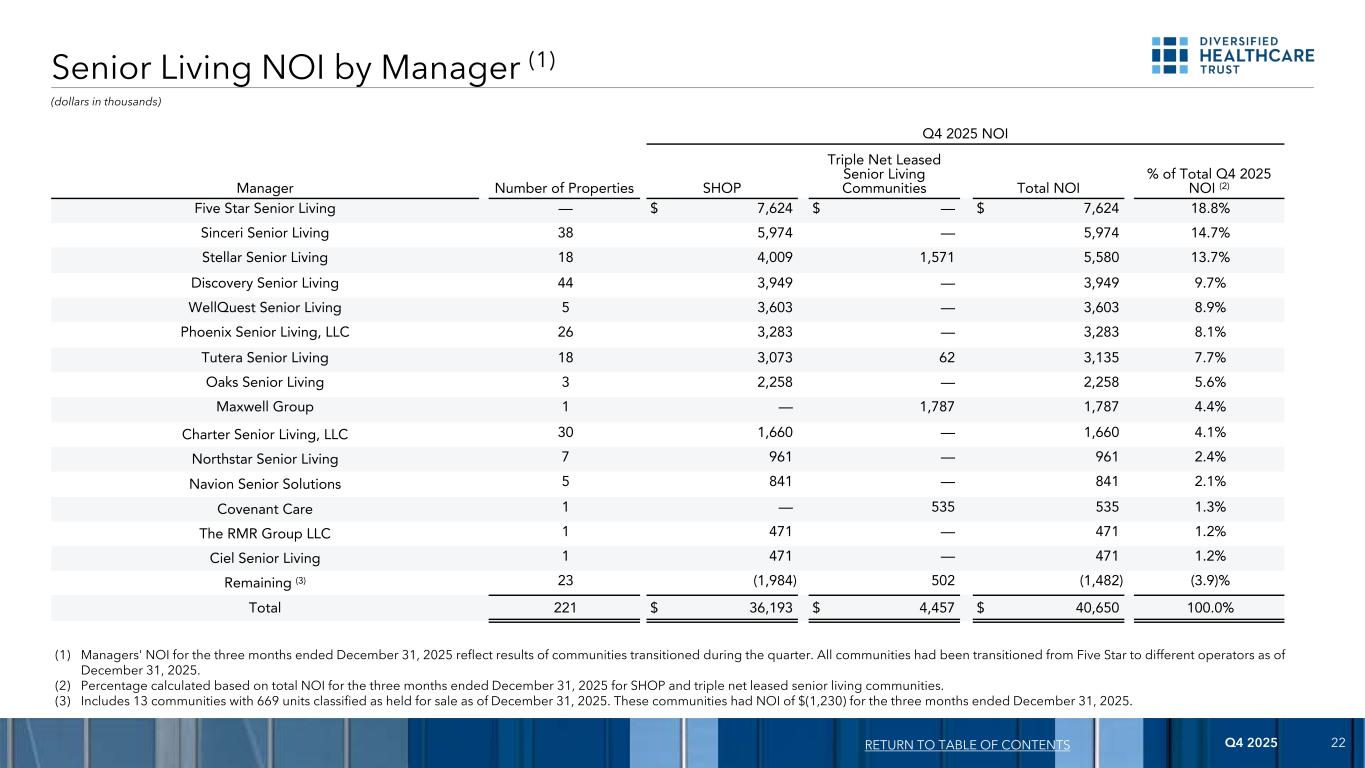The width and height of the screenshot is (1365, 768).
Task: Click the page number 22
Action: (1338, 743)
